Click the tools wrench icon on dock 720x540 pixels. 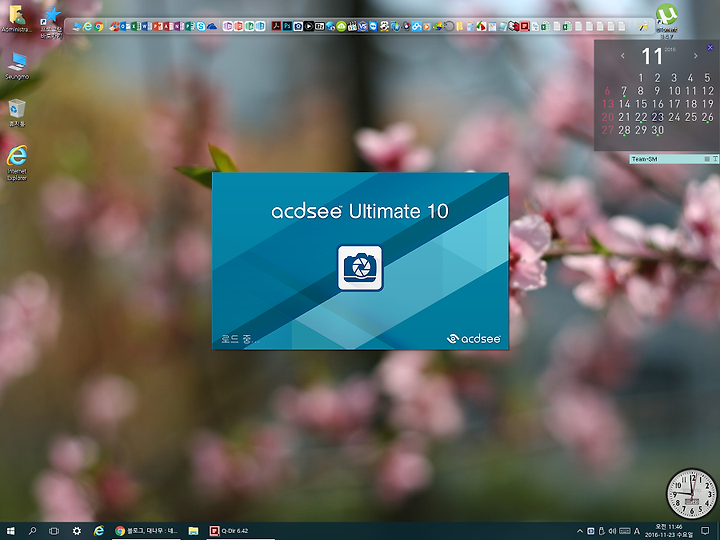point(643,27)
